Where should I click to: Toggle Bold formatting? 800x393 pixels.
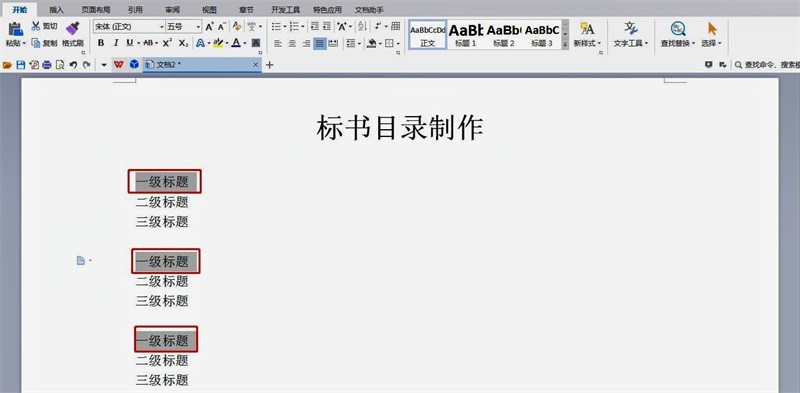[101, 43]
